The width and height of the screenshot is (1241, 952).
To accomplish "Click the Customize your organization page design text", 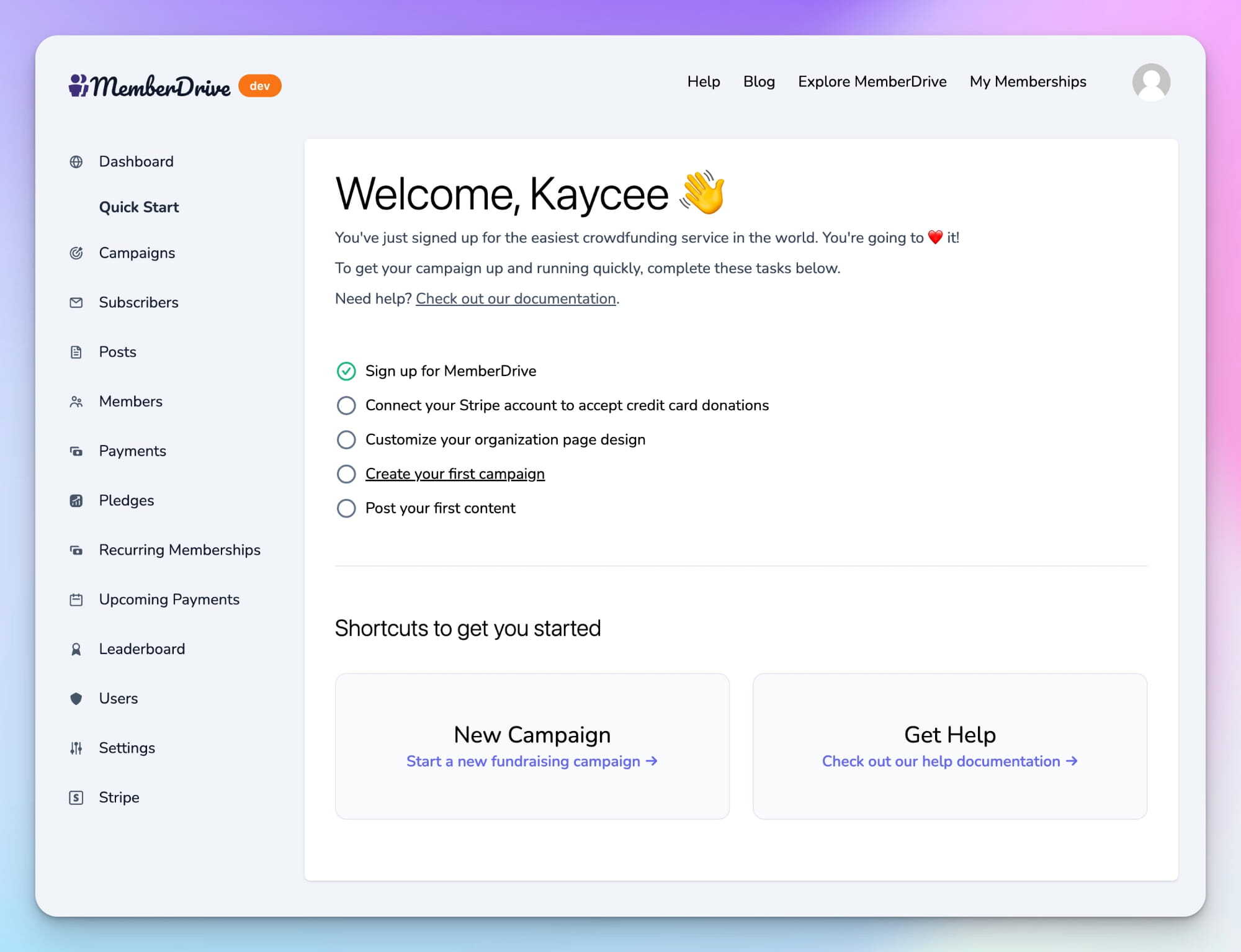I will click(506, 440).
